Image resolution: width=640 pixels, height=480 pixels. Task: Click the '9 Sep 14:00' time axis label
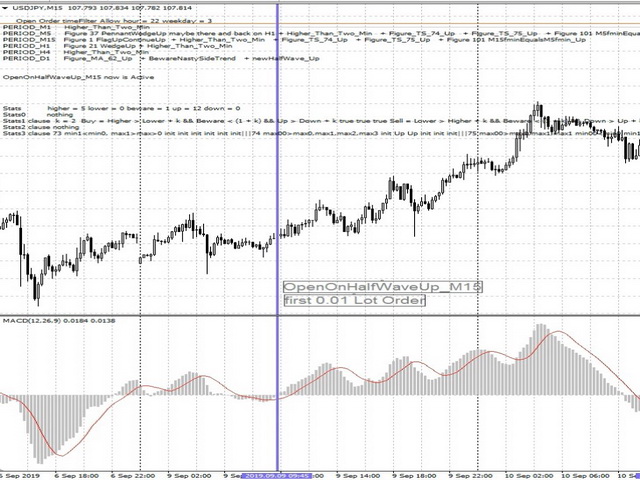click(358, 476)
